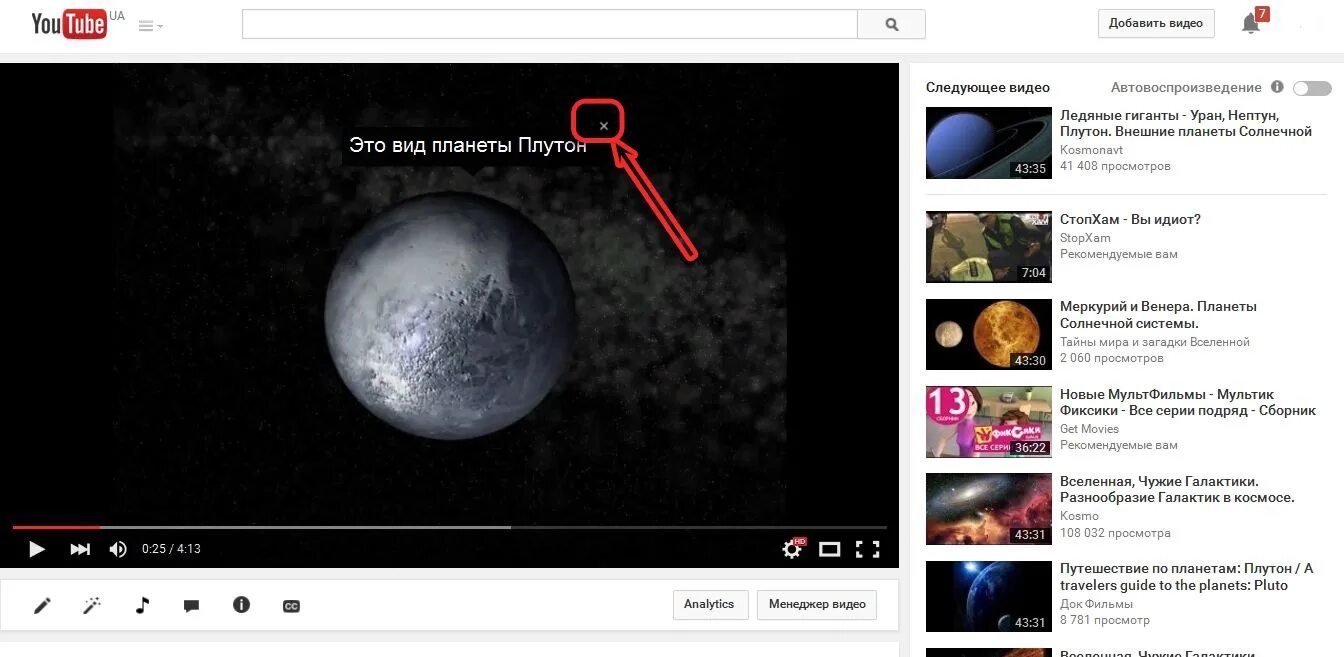Image resolution: width=1344 pixels, height=657 pixels.
Task: Click the 108 032 просмотра text
Action: [x=1115, y=533]
